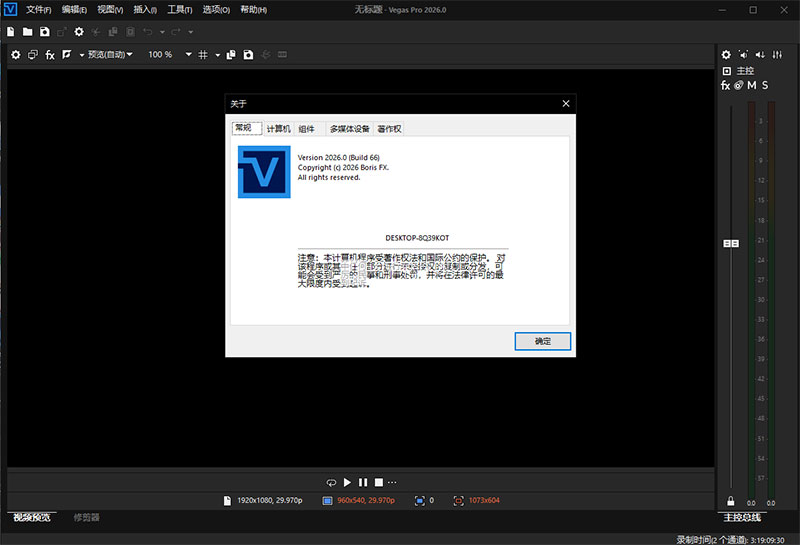The width and height of the screenshot is (800, 545).
Task: Toggle split screen view icon
Action: pyautogui.click(x=67, y=54)
